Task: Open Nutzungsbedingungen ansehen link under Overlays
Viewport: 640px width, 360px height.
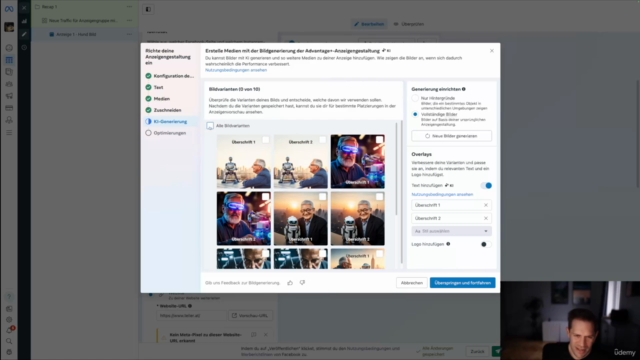Action: coord(442,195)
